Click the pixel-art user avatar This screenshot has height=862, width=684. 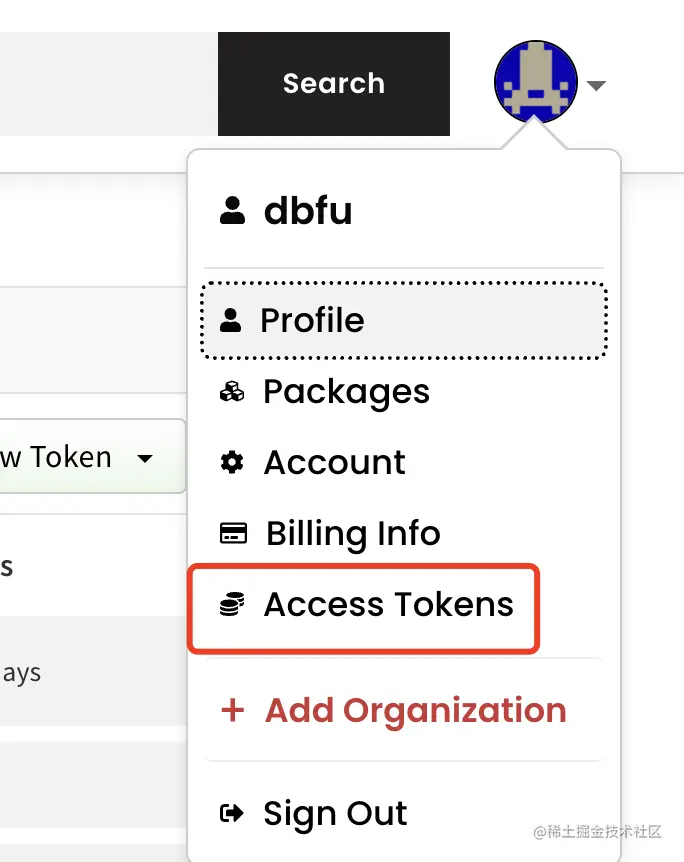[536, 82]
